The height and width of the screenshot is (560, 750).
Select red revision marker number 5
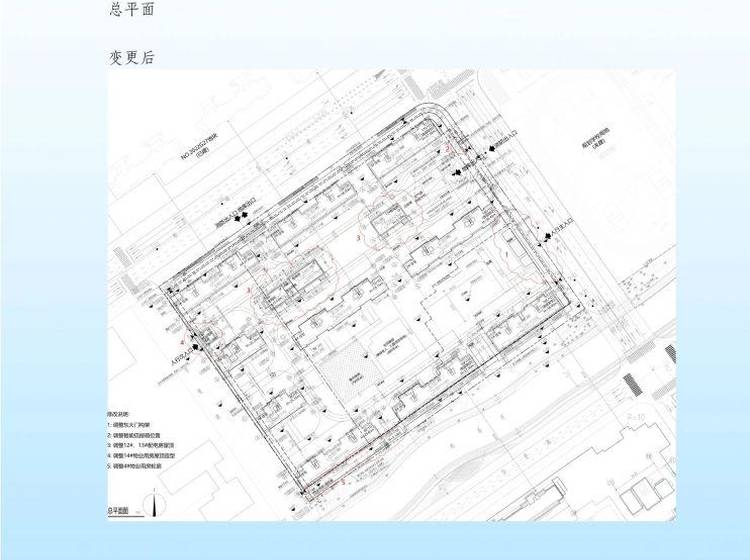(x=342, y=482)
